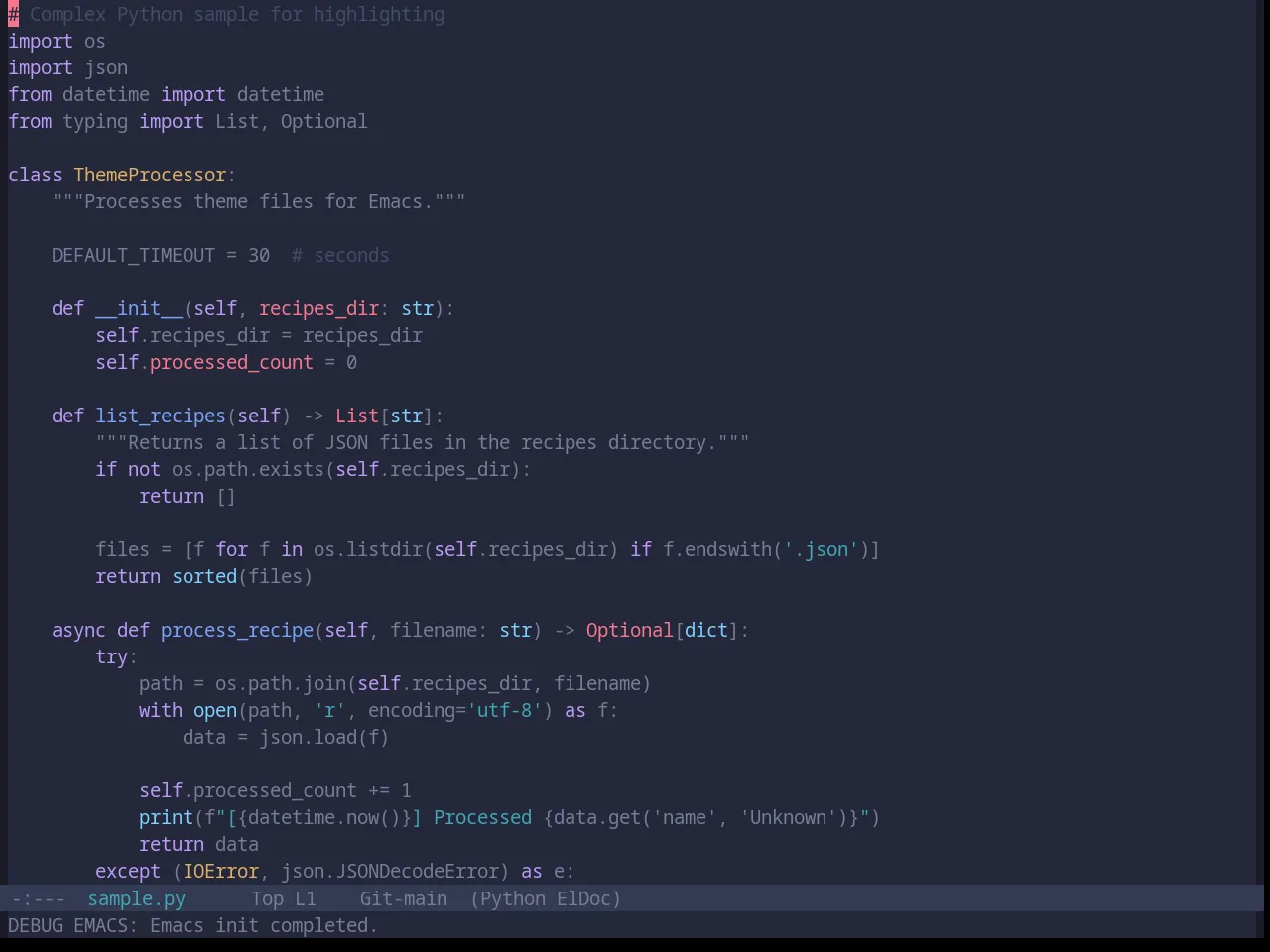The width and height of the screenshot is (1270, 952).
Task: Click 'from datetime import datetime' line
Action: point(166,94)
